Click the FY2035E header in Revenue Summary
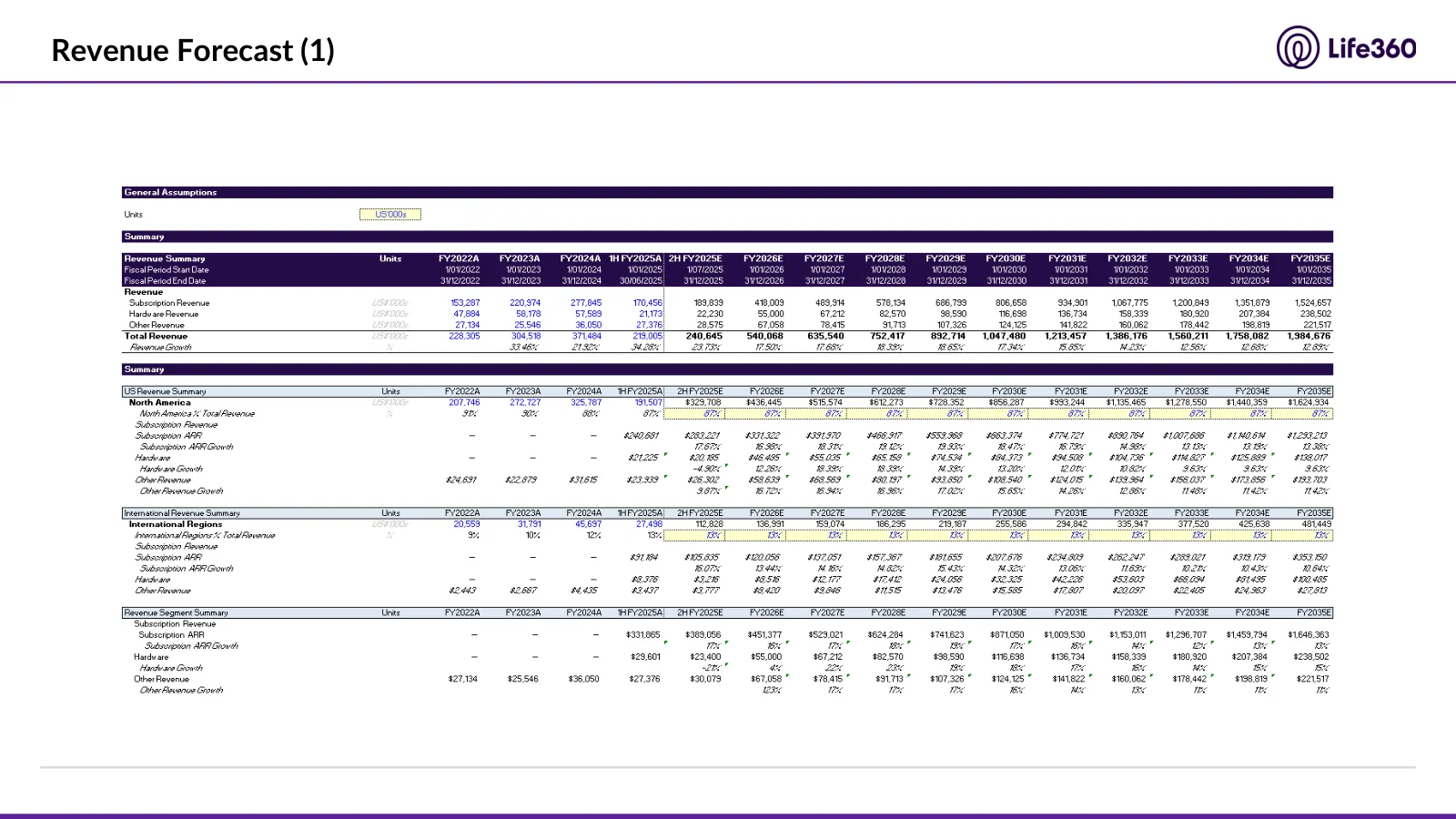Screen dimensions: 1456x819 [1310, 258]
